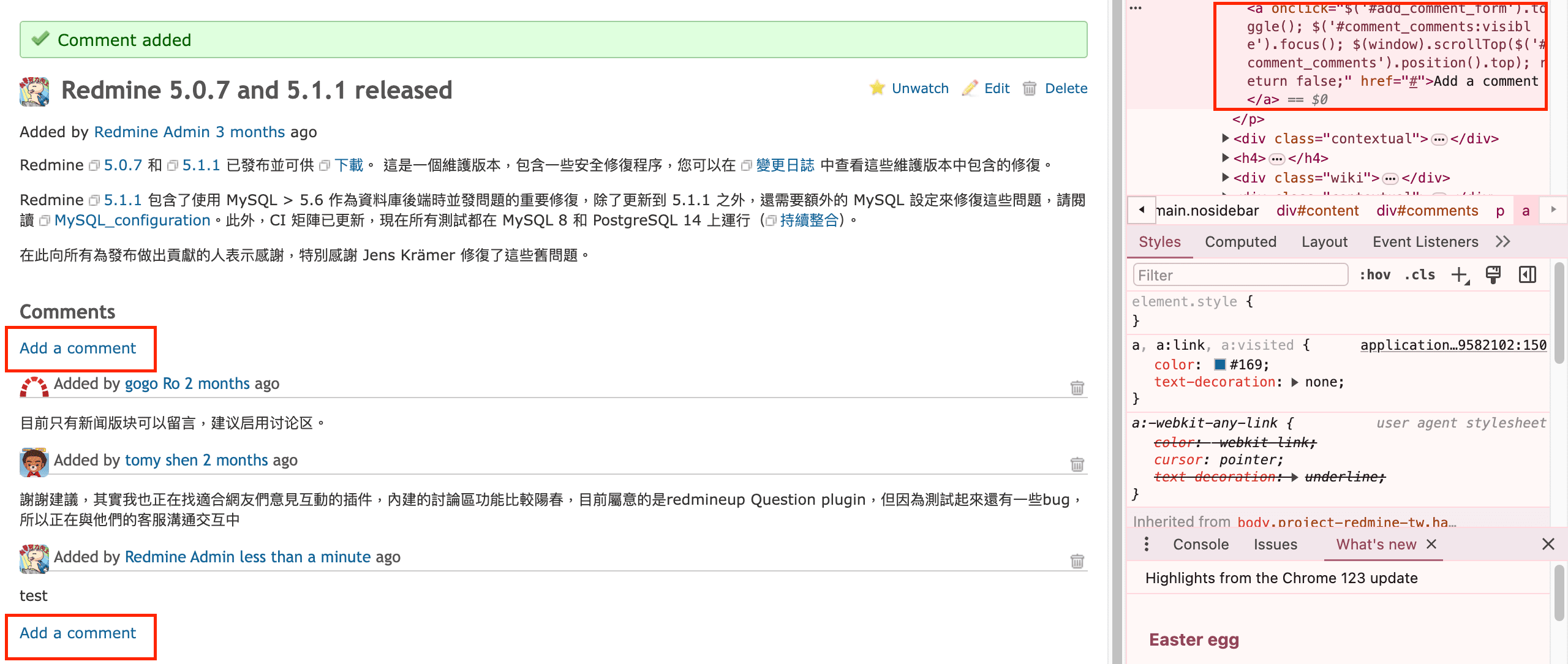The width and height of the screenshot is (1568, 664).
Task: Open the #169 color swatch picker
Action: pos(1219,364)
